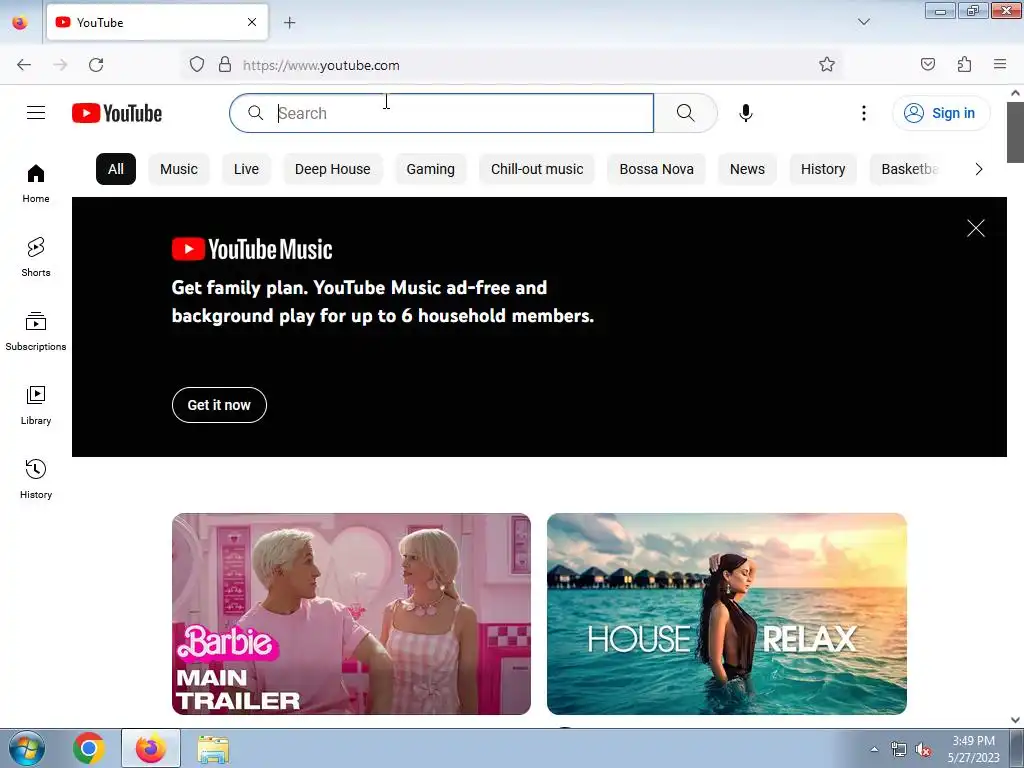Open Firefox extensions puzzle icon
The height and width of the screenshot is (768, 1024).
pyautogui.click(x=965, y=64)
